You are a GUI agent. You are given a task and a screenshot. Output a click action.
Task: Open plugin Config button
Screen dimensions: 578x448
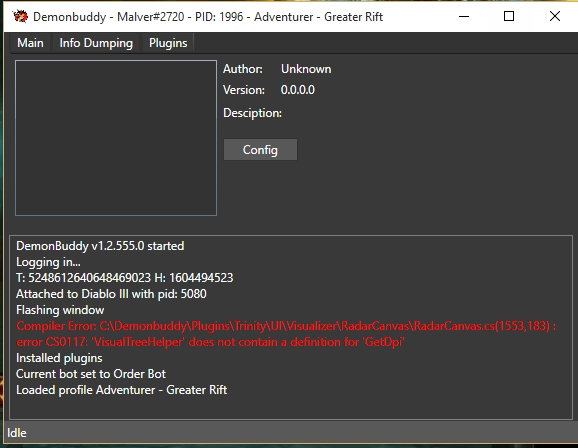coord(260,150)
